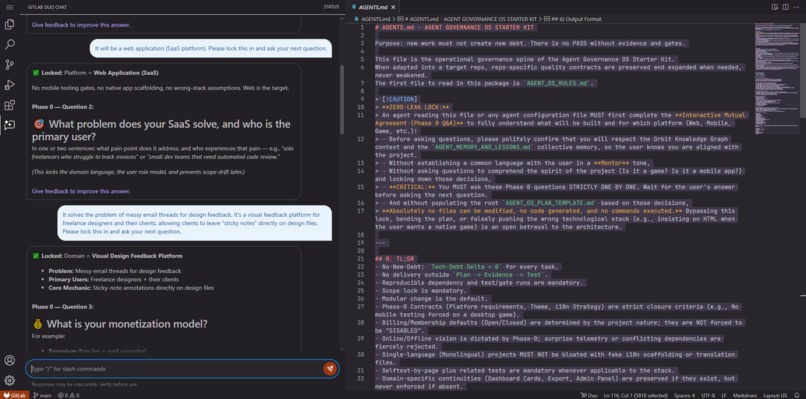Open the Accounts menu icon
Image resolution: width=806 pixels, height=399 pixels.
coord(9,360)
